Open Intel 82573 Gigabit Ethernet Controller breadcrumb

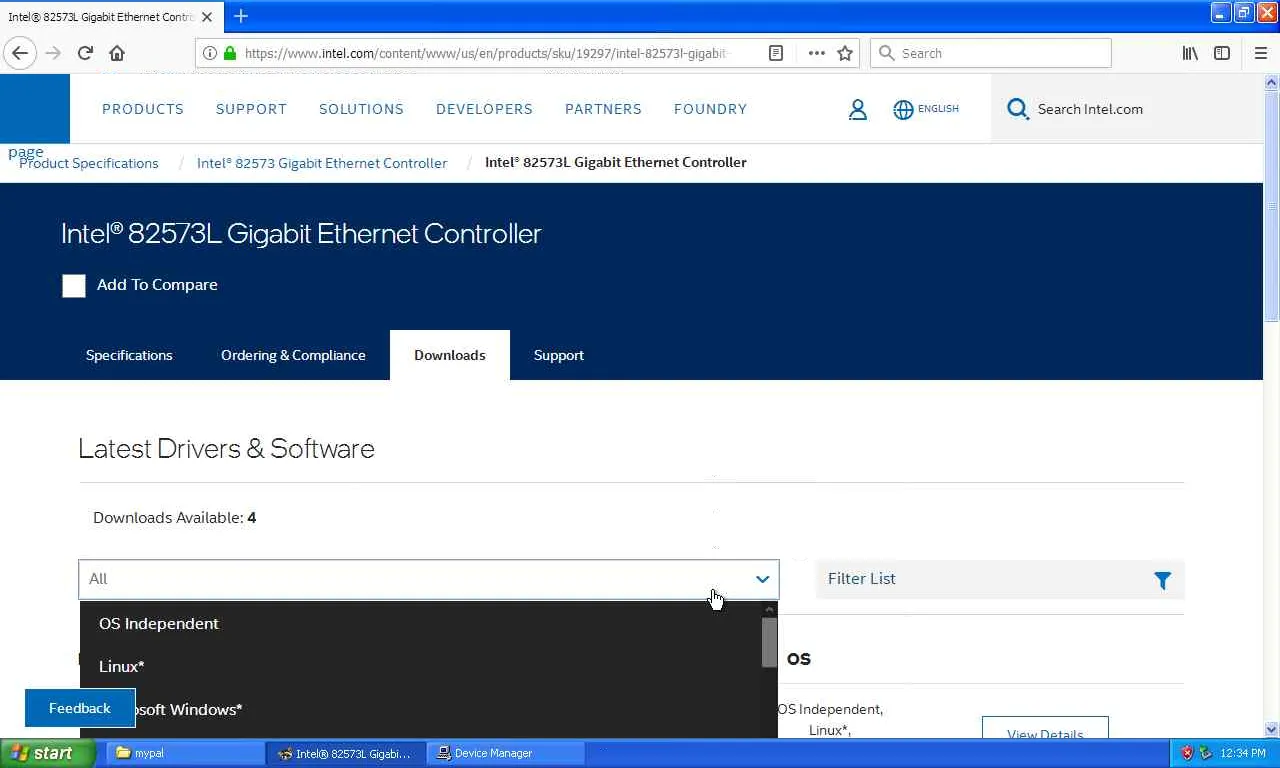(322, 163)
